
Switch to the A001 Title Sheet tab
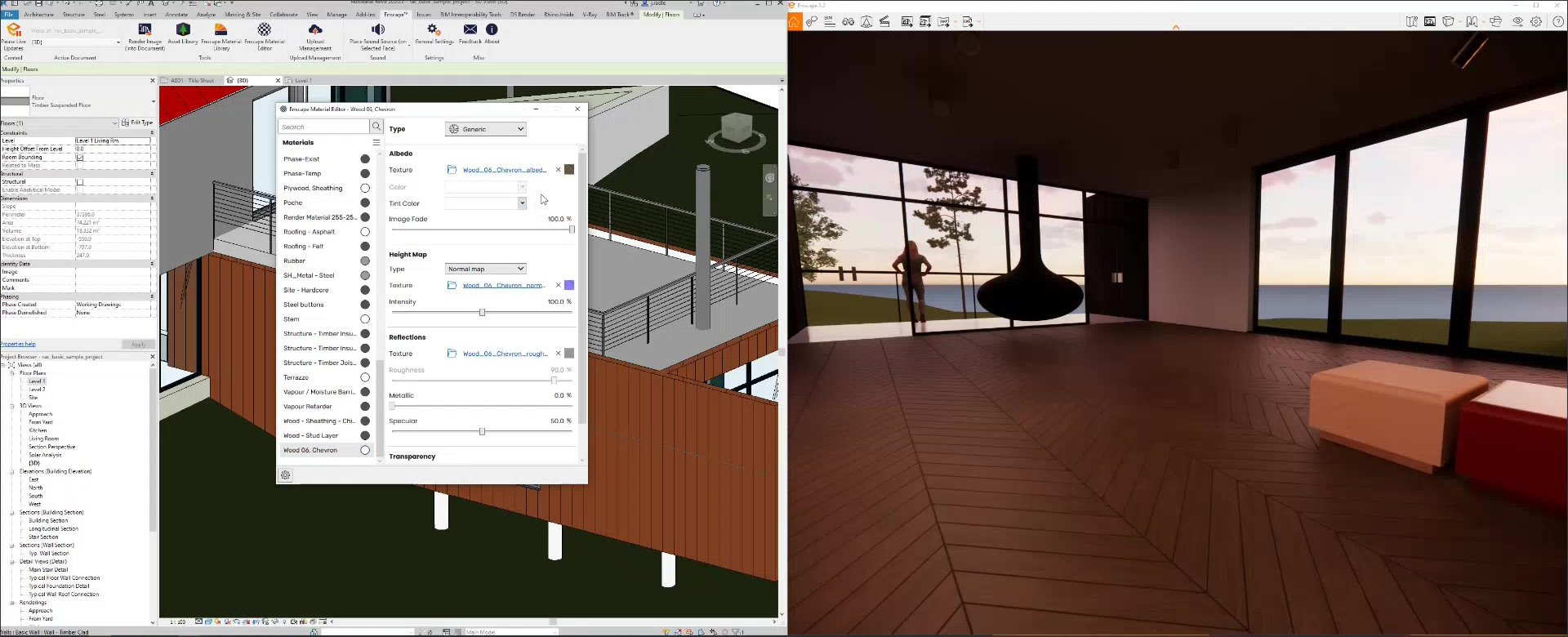tap(192, 81)
